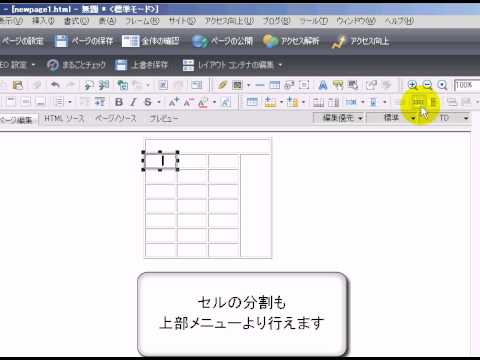
Task: Click the まるごとチェック button
Action: (x=76, y=65)
